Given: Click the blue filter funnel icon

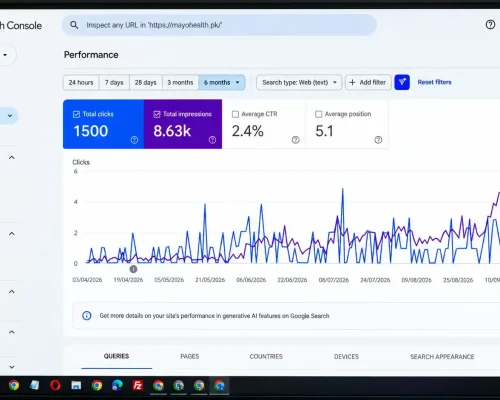Looking at the screenshot, I should [402, 82].
